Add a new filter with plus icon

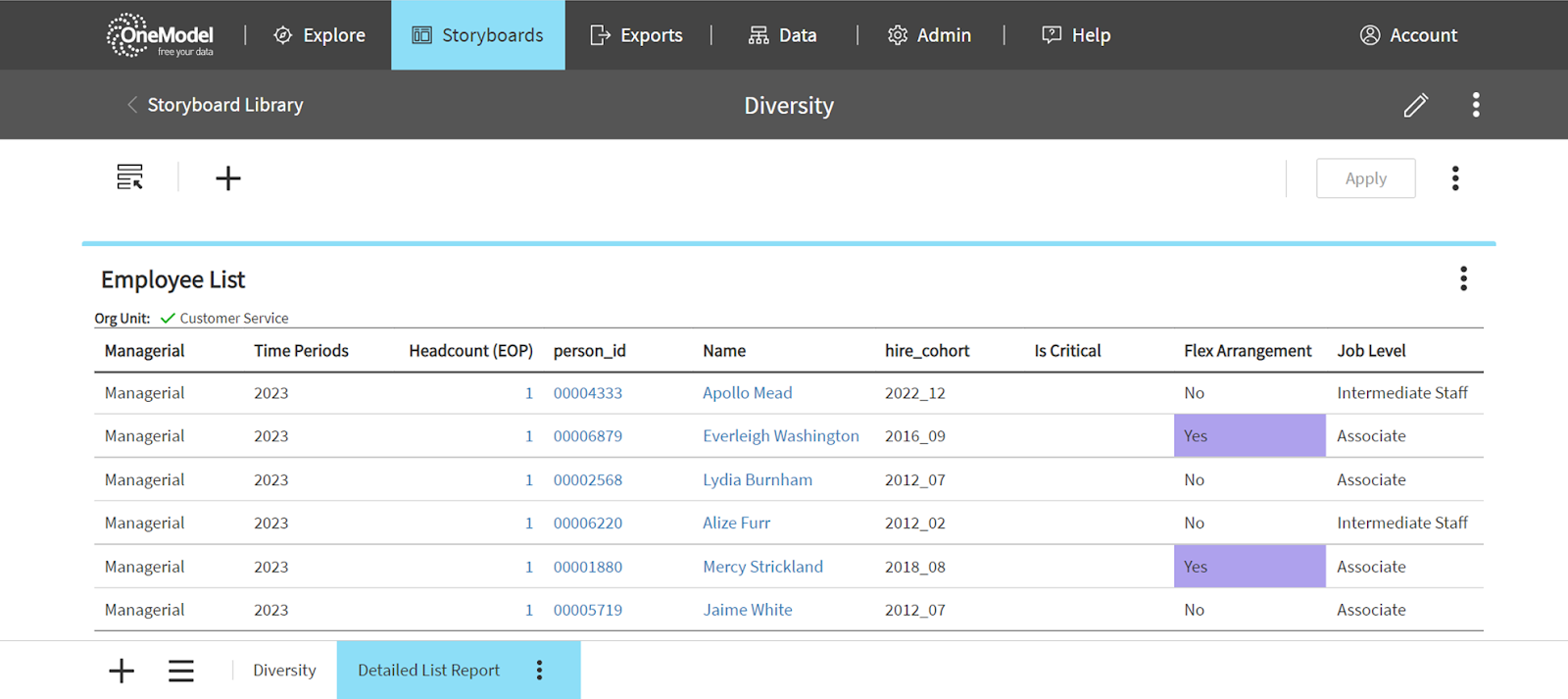pyautogui.click(x=227, y=178)
